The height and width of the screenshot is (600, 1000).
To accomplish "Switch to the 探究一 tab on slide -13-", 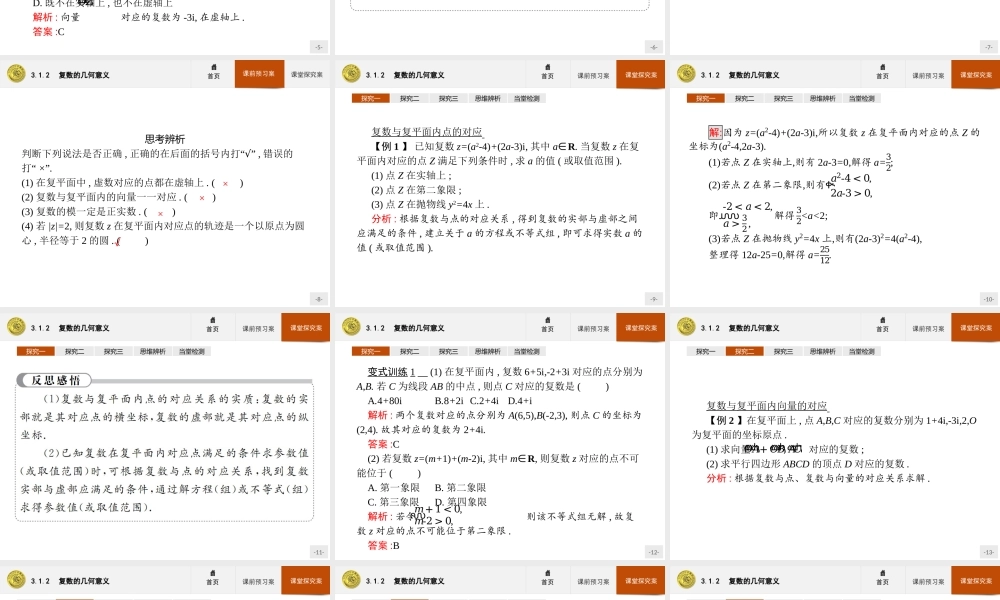I will (705, 351).
